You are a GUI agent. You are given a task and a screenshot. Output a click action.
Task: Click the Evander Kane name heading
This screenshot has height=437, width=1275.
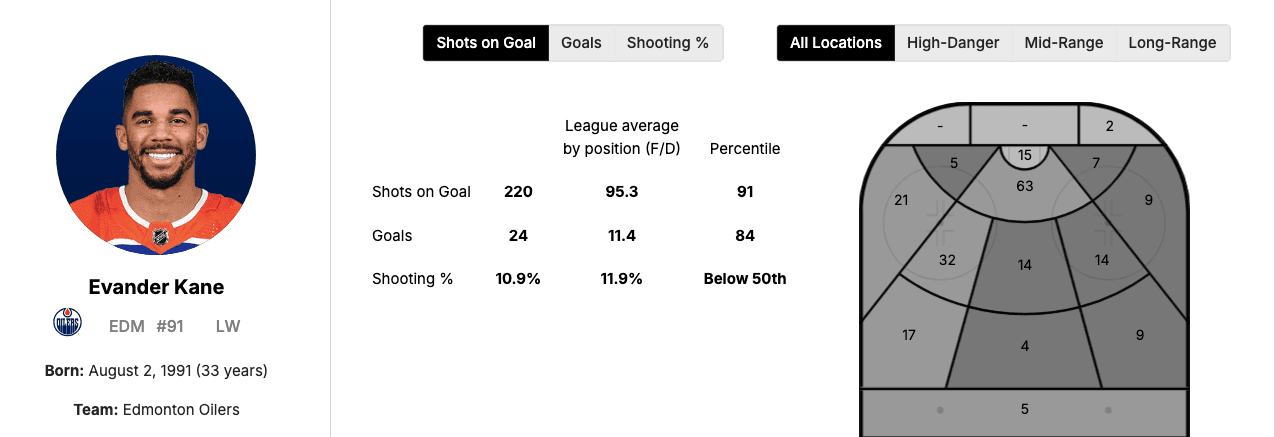point(156,288)
